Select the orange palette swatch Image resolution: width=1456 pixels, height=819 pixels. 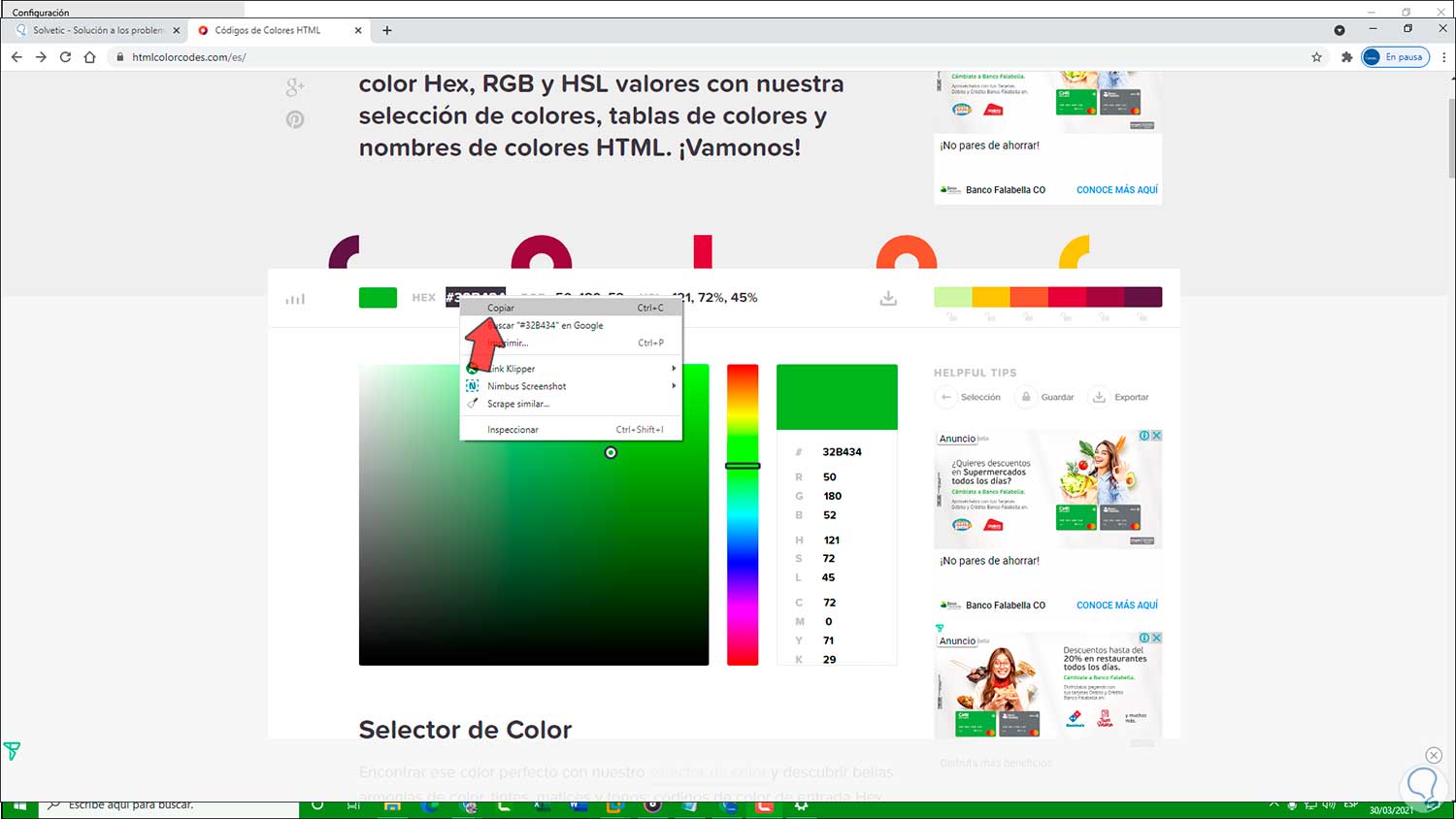1029,297
